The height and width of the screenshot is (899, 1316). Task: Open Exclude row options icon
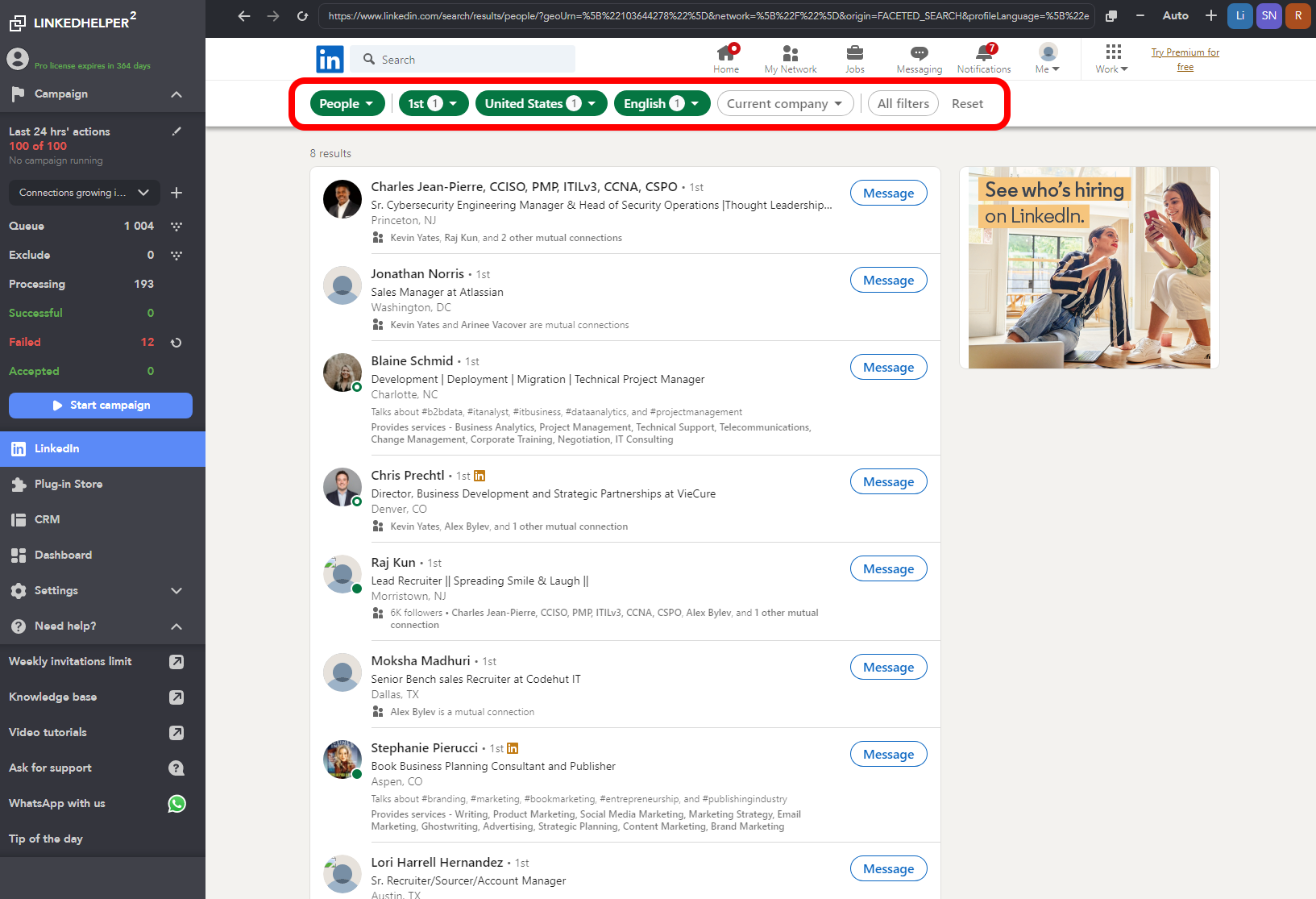pos(176,256)
